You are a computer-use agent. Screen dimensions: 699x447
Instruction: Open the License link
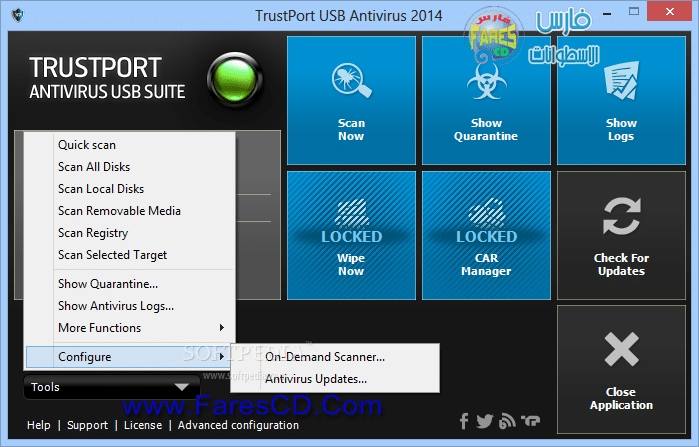pos(143,425)
